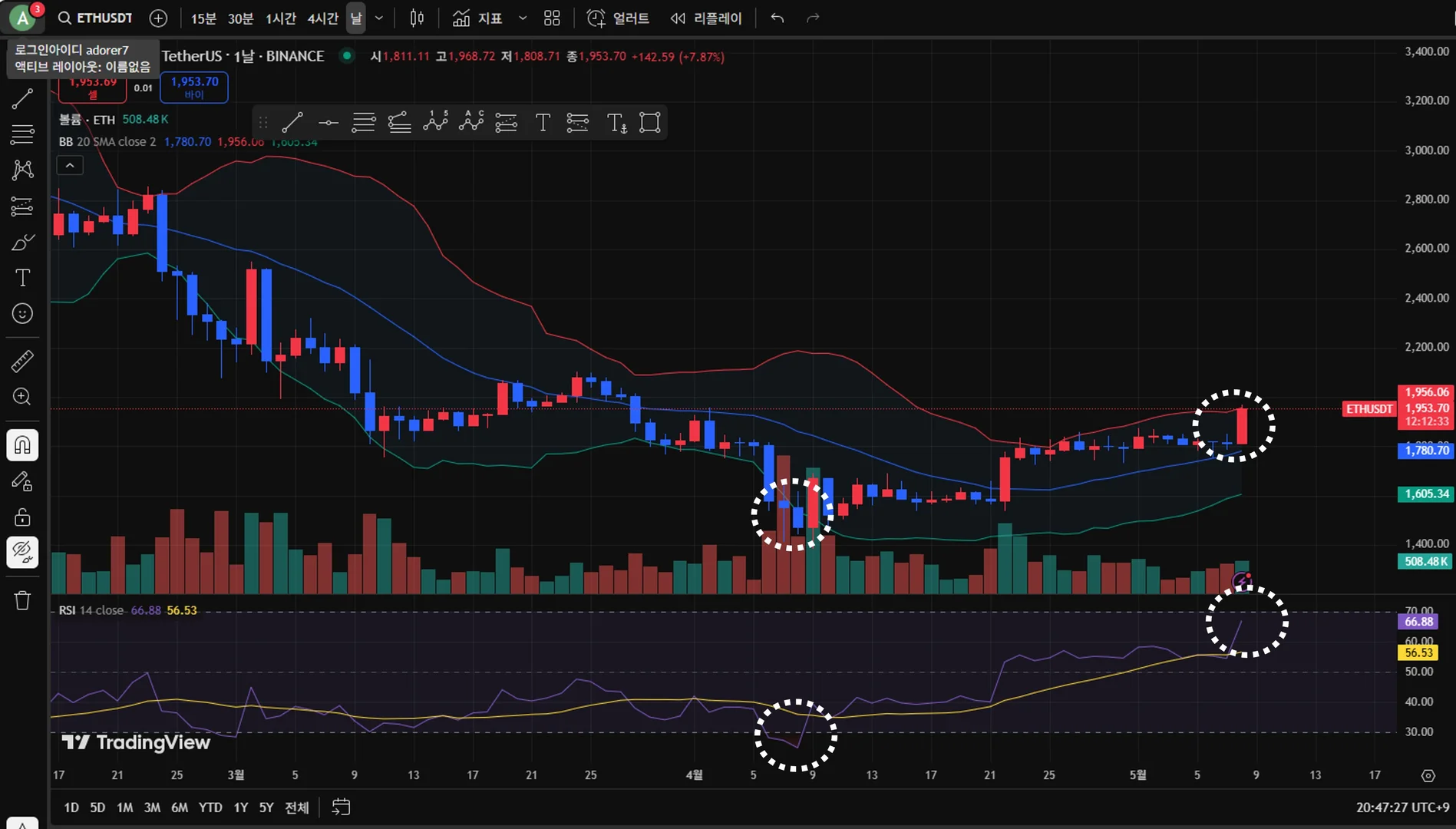Image resolution: width=1456 pixels, height=829 pixels.
Task: Toggle lock all drawings
Action: coord(22,517)
